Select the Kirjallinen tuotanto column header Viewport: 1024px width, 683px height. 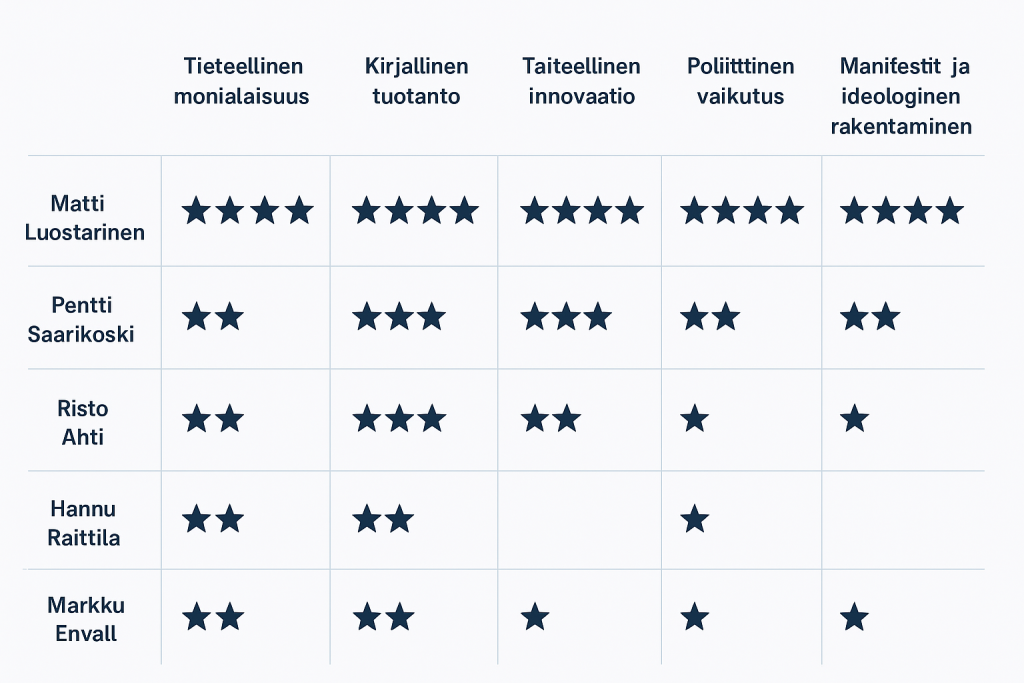[417, 81]
